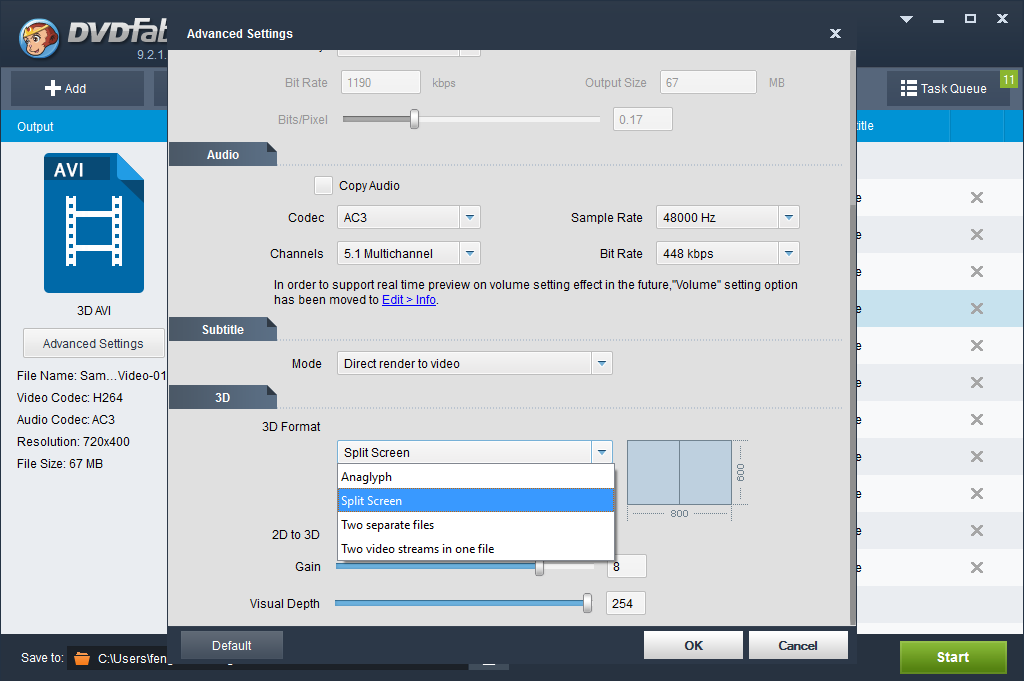Click the Resolution: 720x400 text
The height and width of the screenshot is (681, 1024).
point(73,441)
